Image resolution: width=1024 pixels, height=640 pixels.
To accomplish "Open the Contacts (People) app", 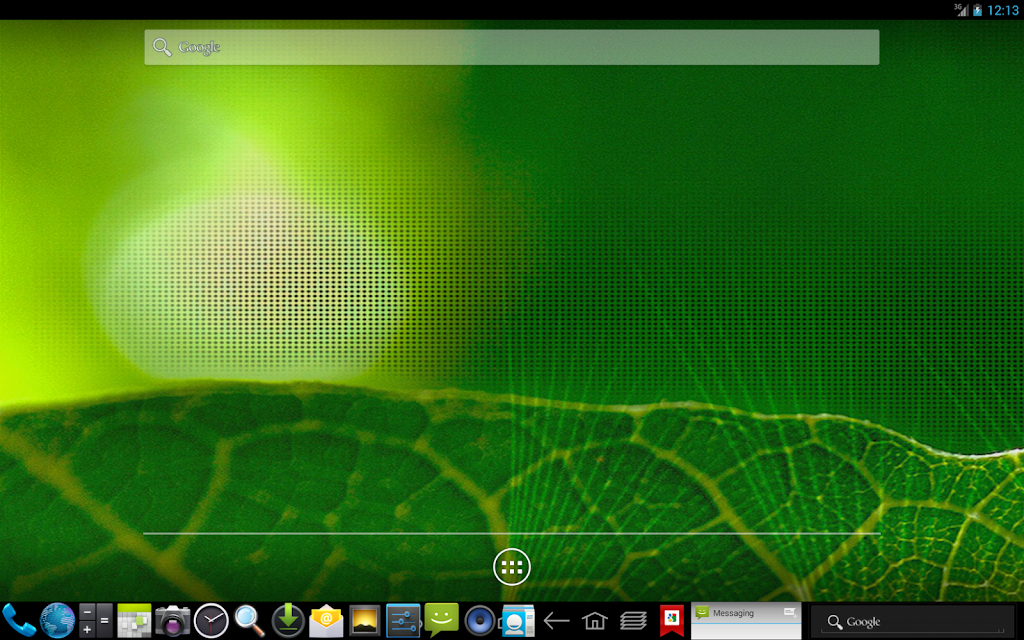I will (518, 620).
